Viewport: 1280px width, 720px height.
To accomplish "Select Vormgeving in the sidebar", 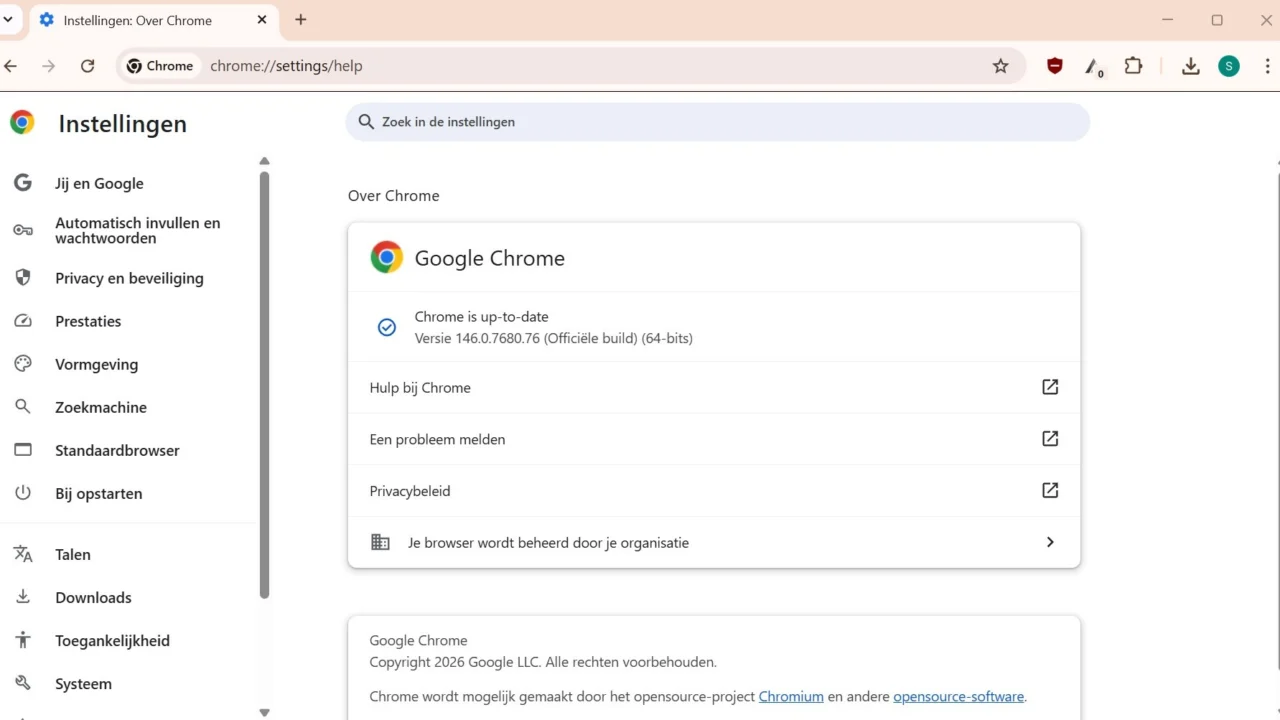I will tap(96, 364).
